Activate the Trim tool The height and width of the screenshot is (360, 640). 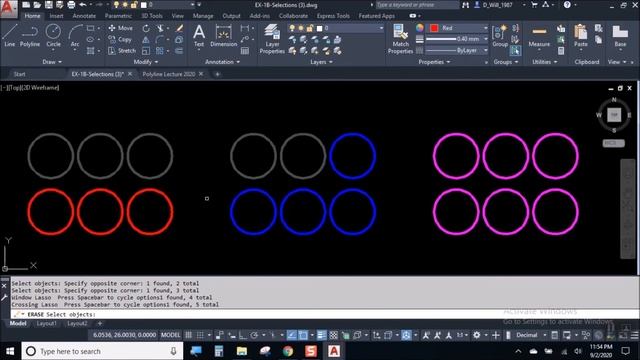160,28
